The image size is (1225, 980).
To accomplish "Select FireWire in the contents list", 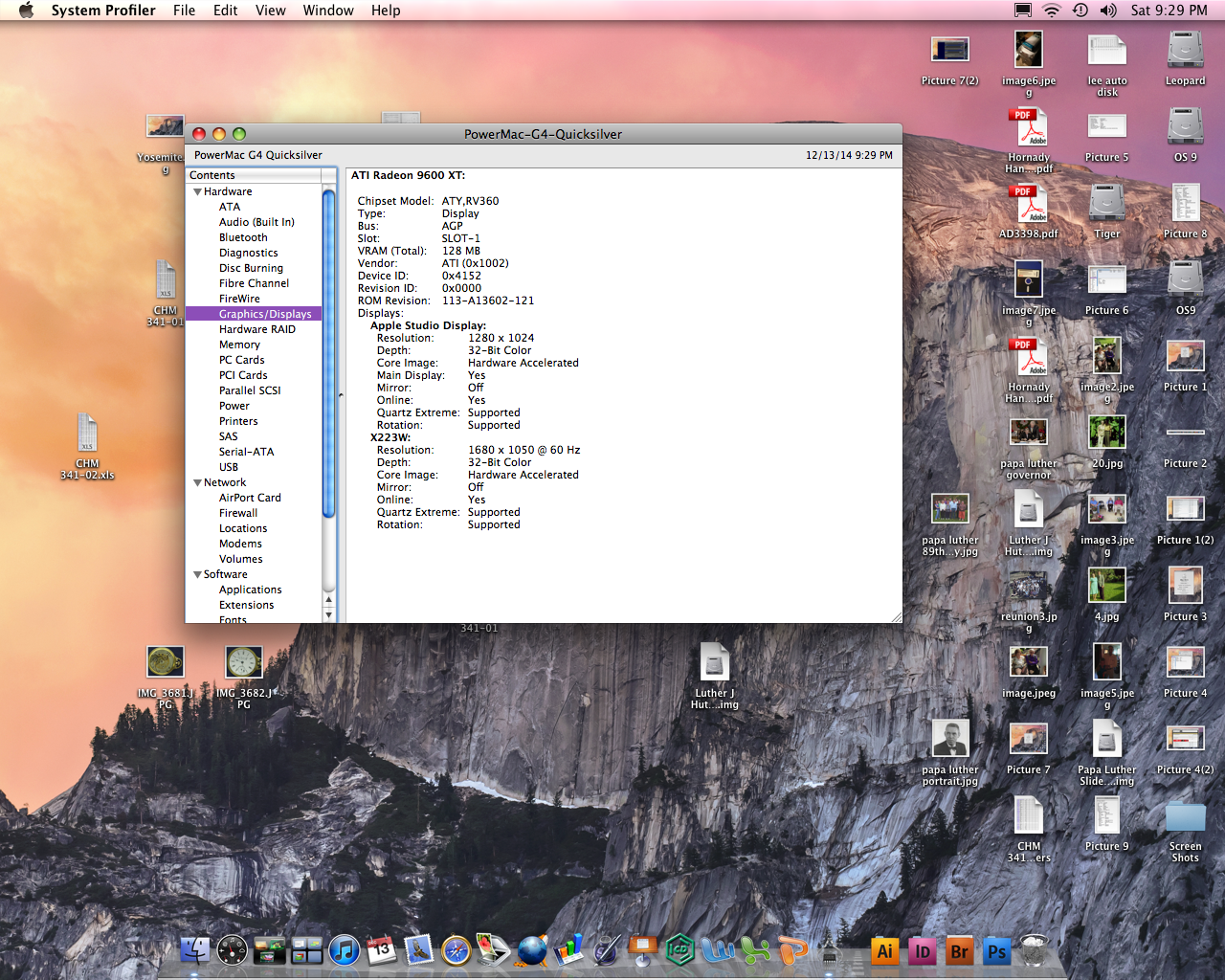I will 239,299.
